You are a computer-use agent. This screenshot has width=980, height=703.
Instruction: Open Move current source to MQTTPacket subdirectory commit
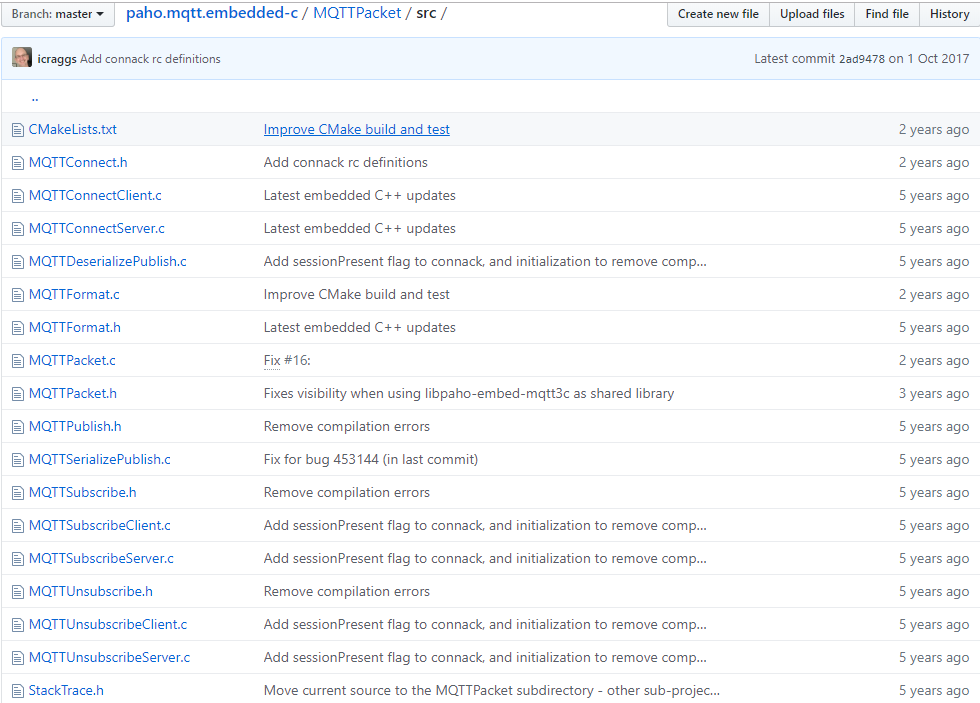point(492,691)
